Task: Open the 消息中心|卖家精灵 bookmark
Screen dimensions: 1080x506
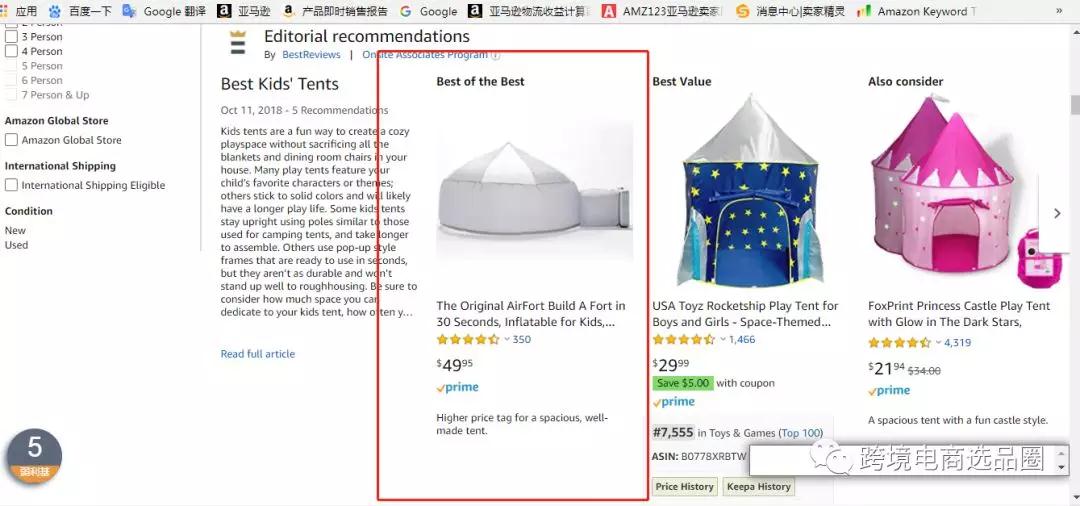Action: point(790,11)
